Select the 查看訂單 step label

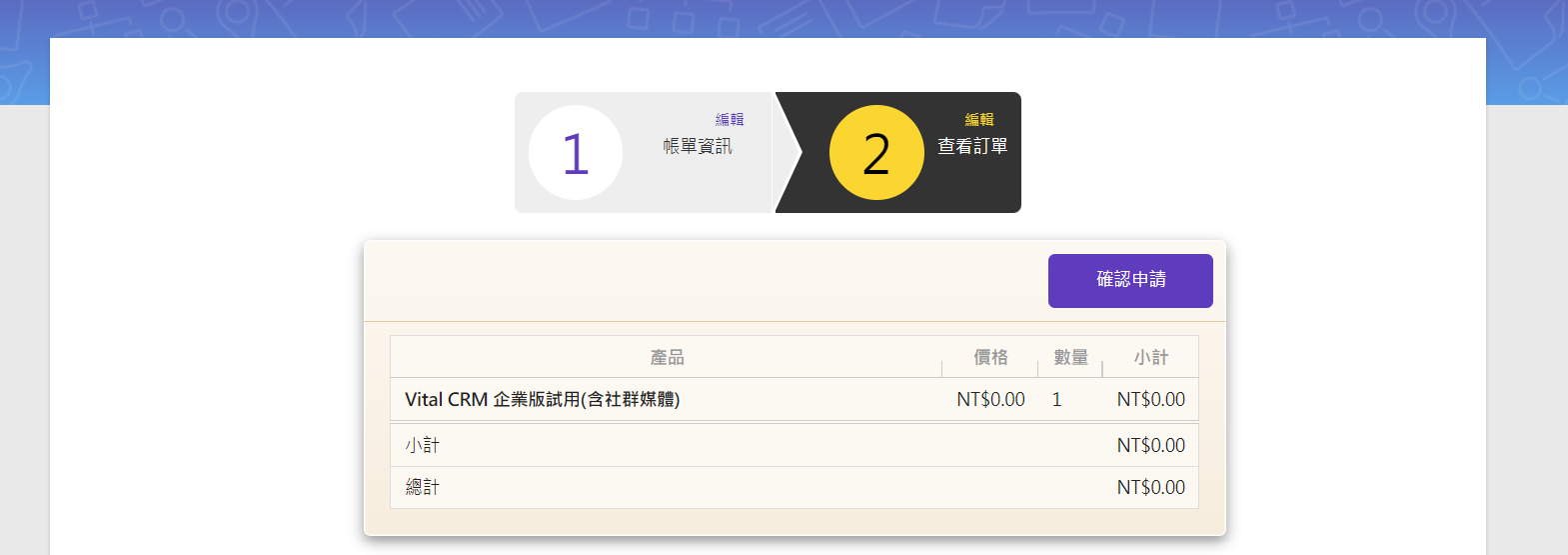(x=972, y=147)
